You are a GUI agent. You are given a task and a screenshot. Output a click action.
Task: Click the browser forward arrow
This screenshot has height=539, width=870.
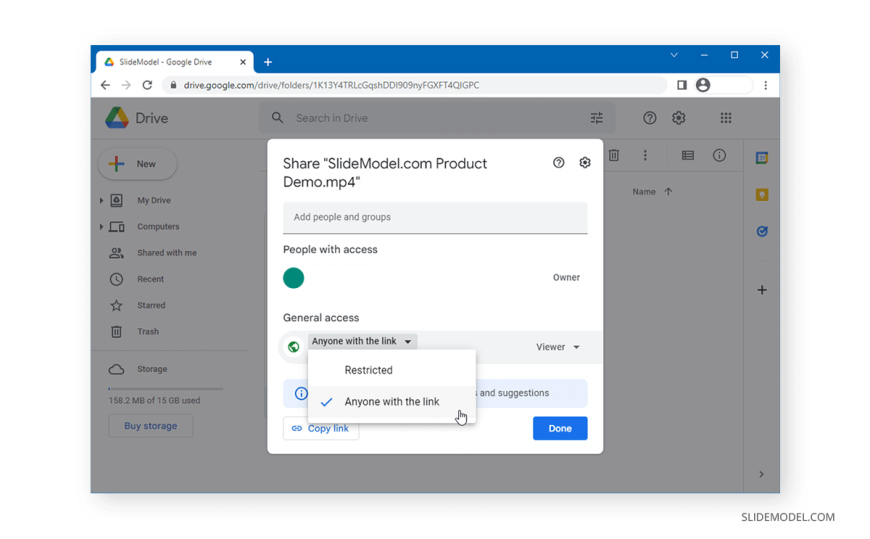(126, 85)
